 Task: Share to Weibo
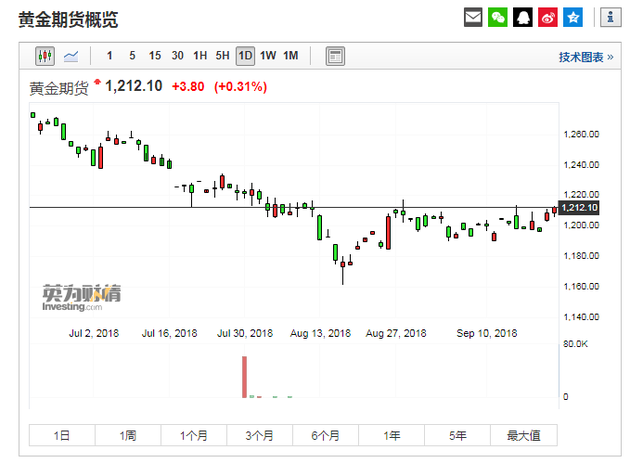(x=547, y=18)
